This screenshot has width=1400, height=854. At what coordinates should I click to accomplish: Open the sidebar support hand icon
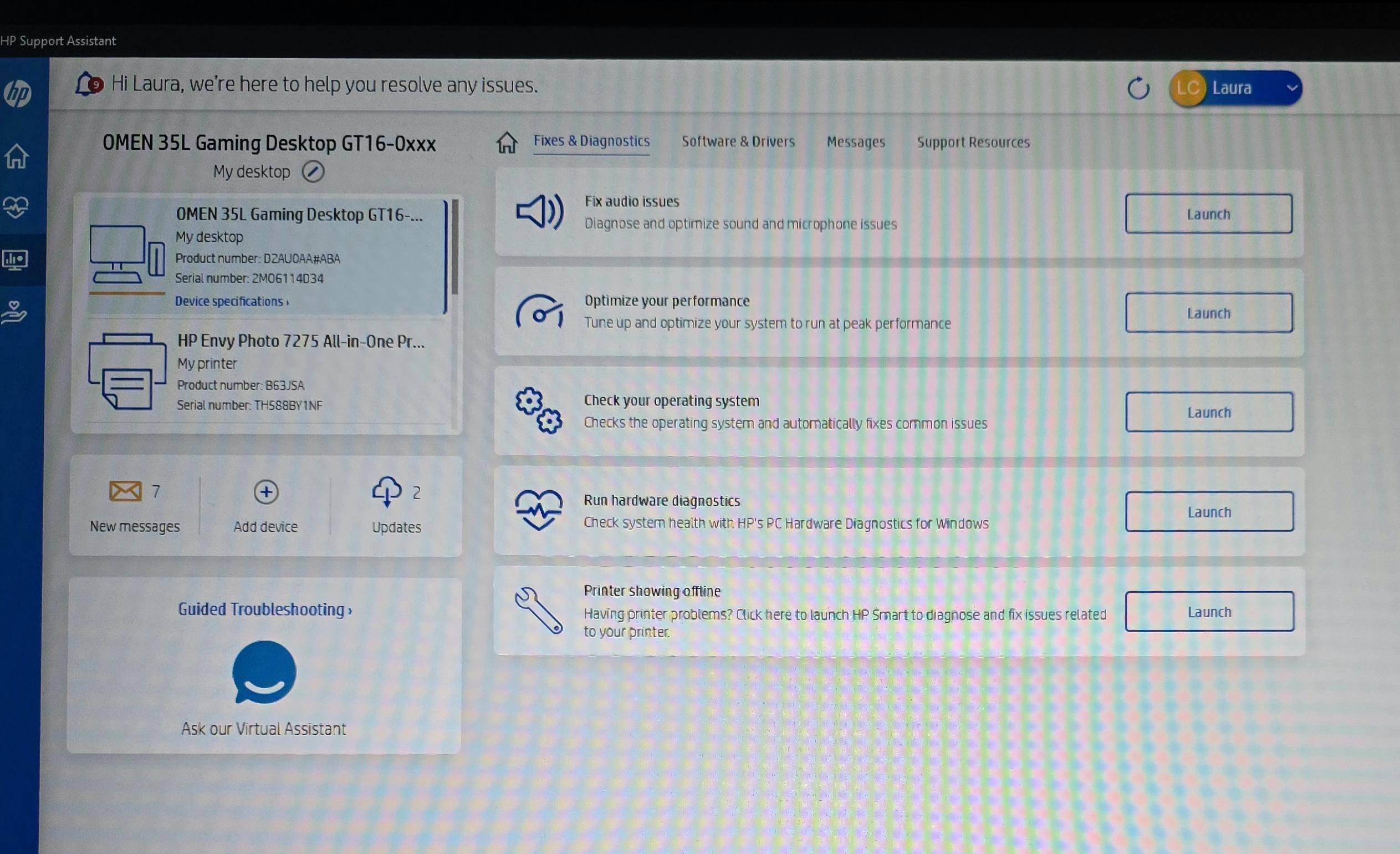(x=14, y=312)
